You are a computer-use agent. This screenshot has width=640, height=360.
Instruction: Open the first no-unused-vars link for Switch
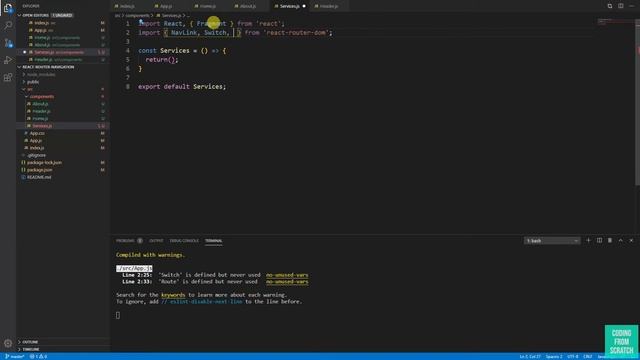[287, 275]
